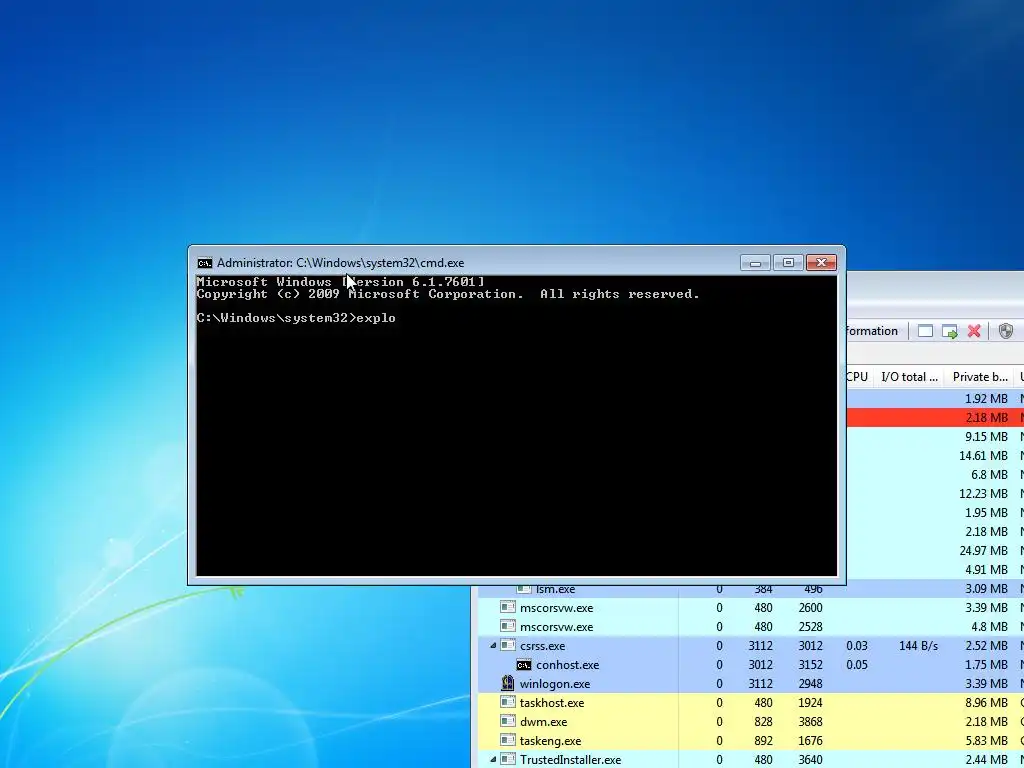1024x768 pixels.
Task: Click the winlogon.exe process icon
Action: coord(507,683)
